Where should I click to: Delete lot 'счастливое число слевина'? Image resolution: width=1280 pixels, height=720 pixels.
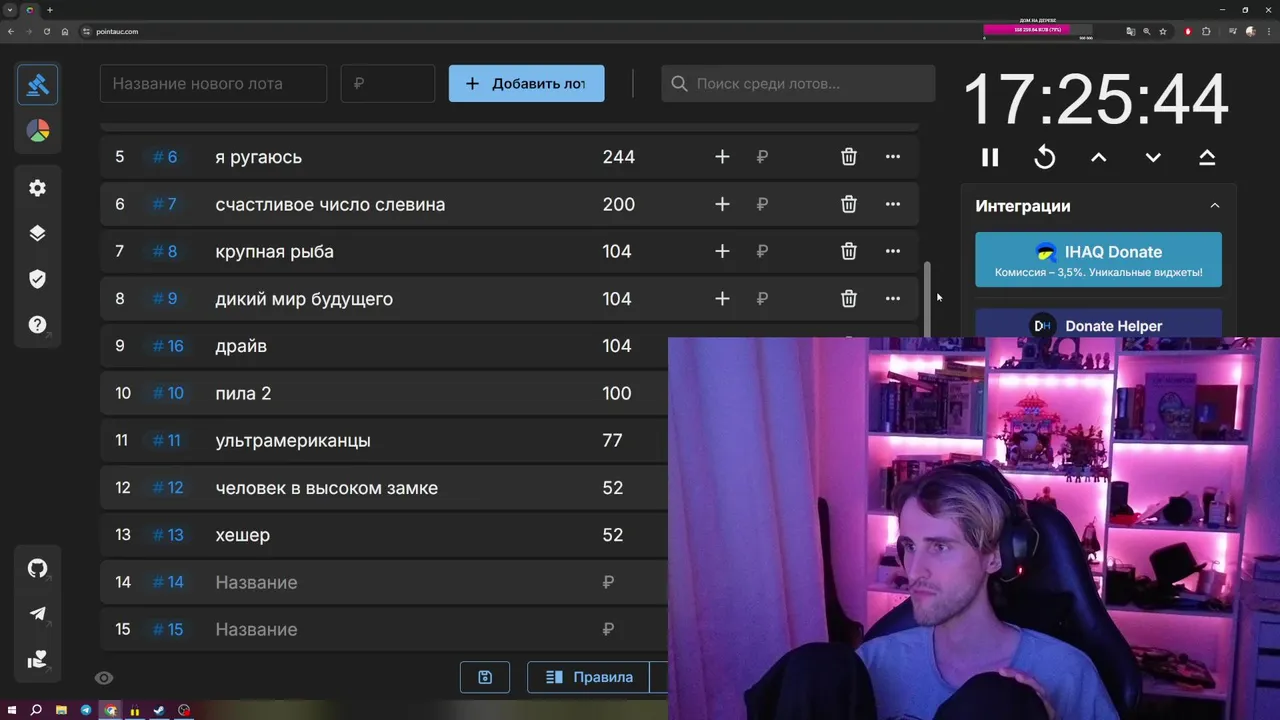pos(849,204)
